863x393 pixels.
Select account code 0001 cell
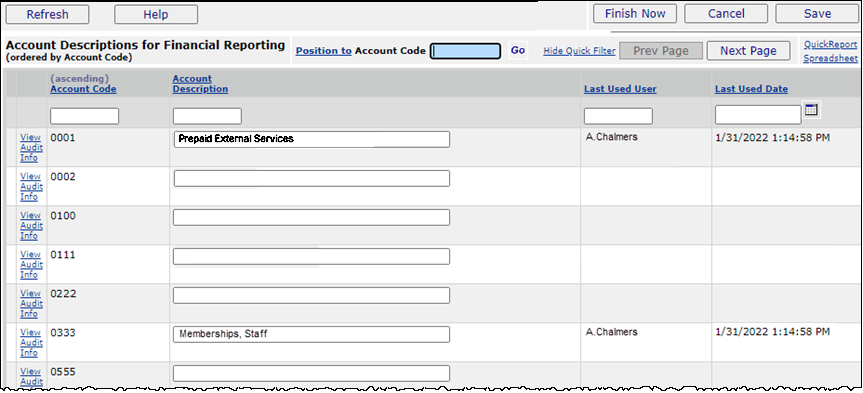[63, 138]
